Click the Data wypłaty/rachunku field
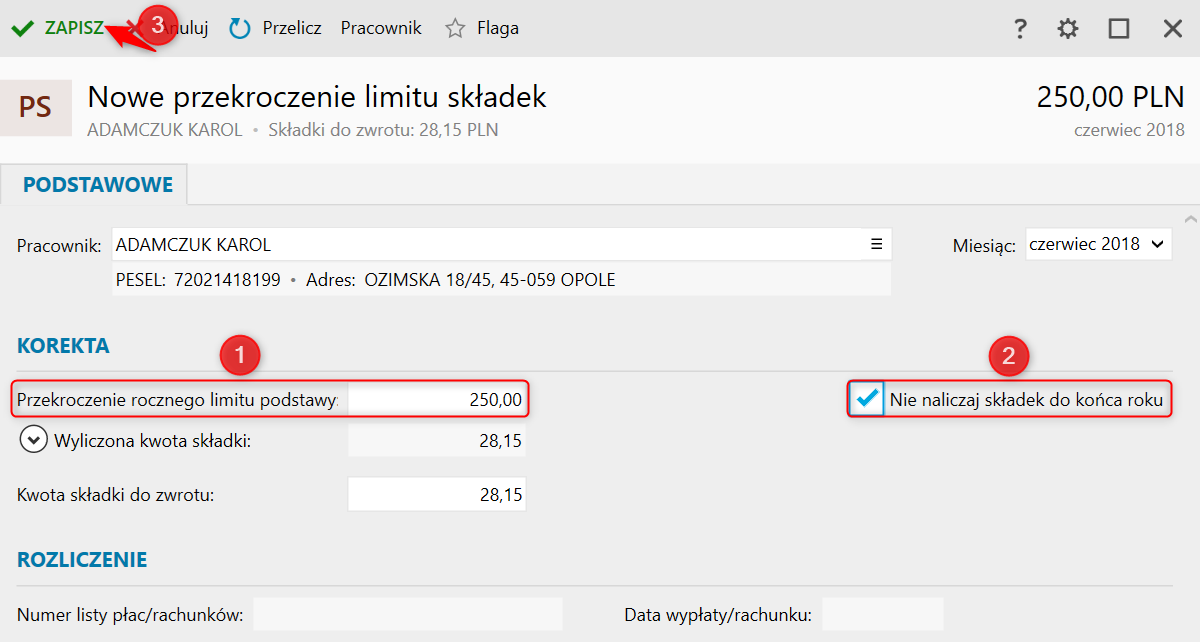The image size is (1200, 642). point(882,614)
